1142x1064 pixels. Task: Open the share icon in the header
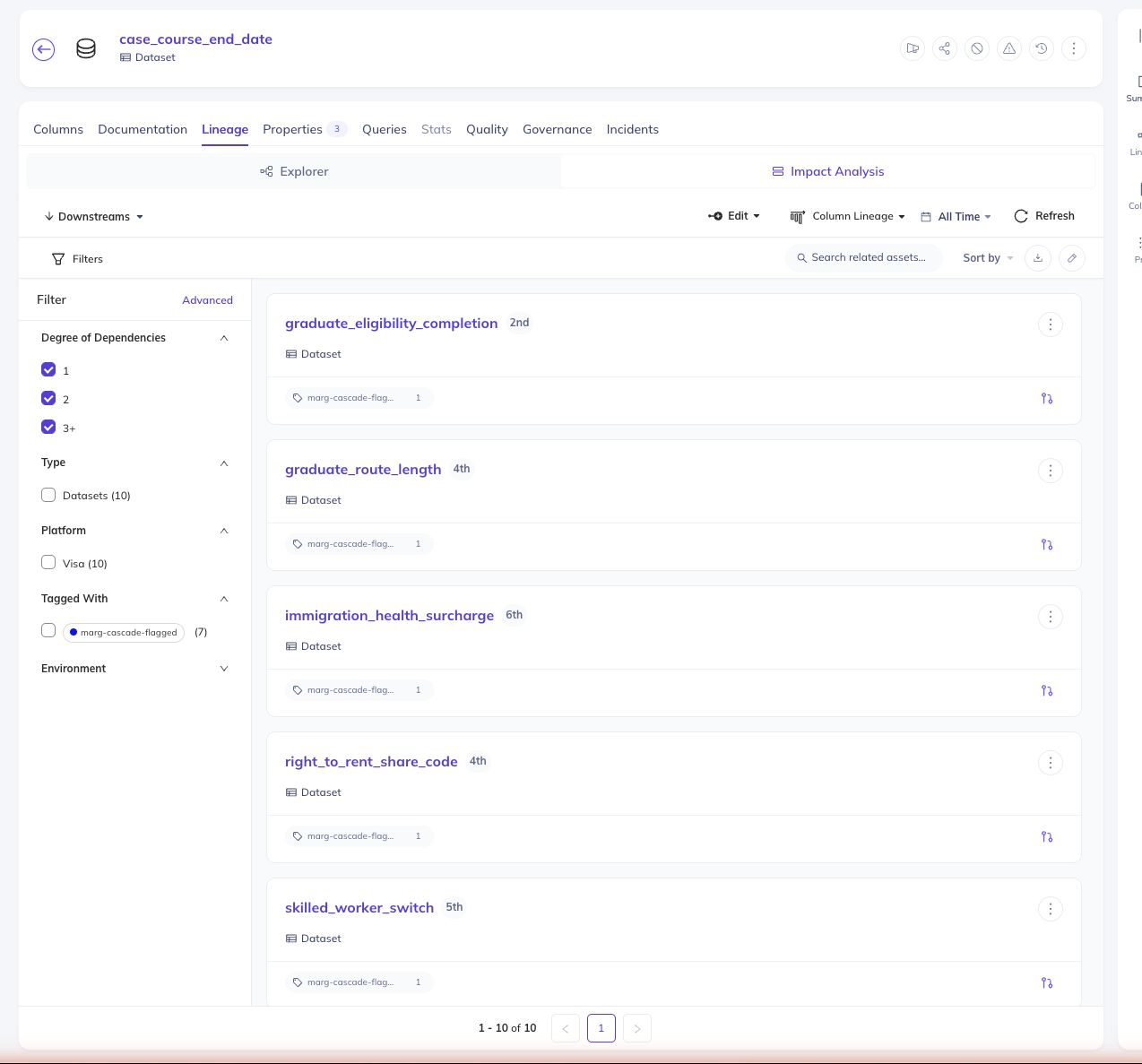click(x=945, y=48)
